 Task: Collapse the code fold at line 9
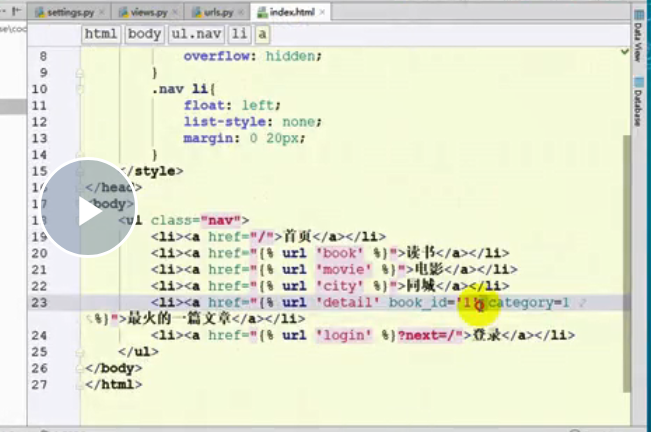[80, 73]
